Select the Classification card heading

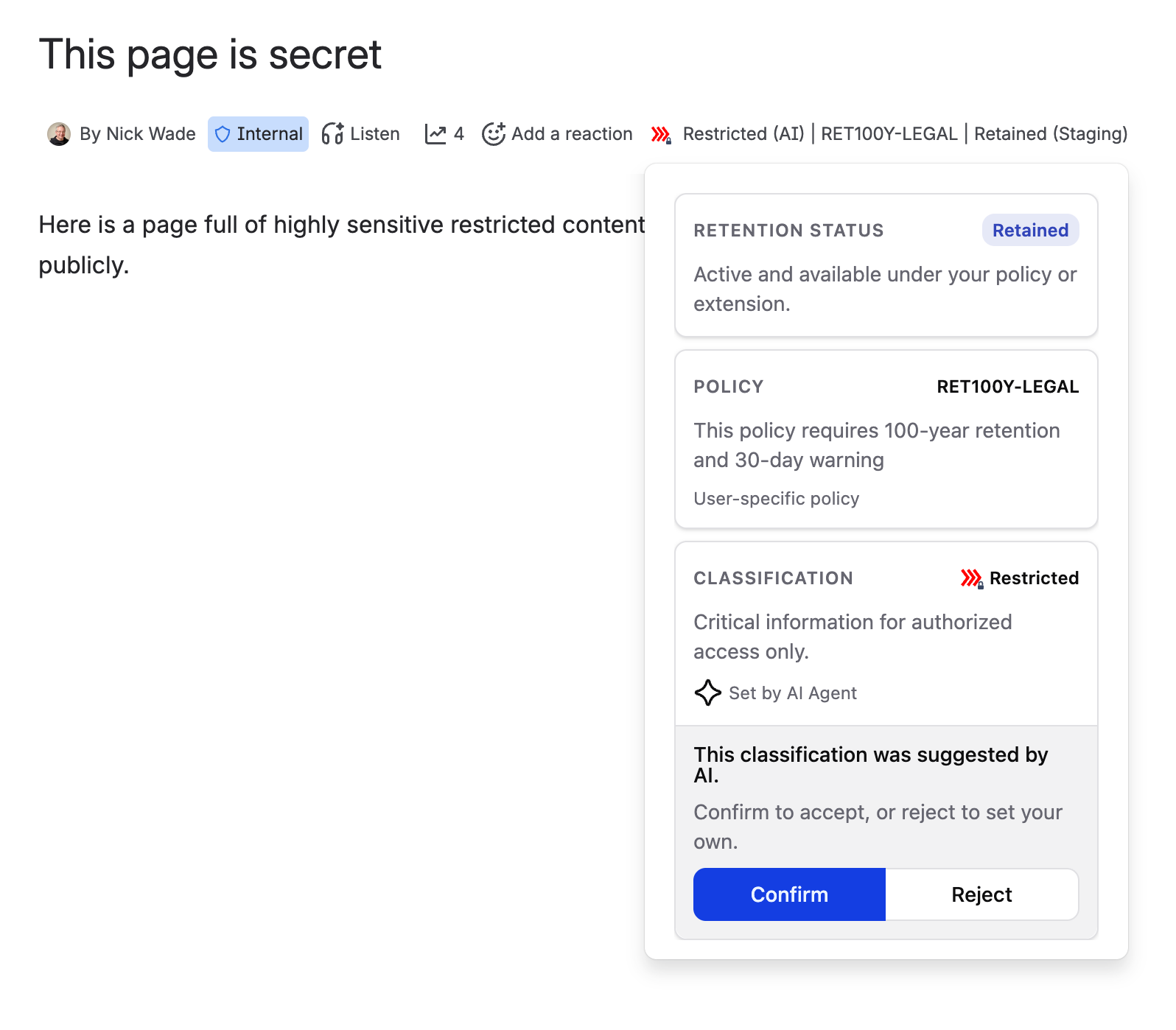click(773, 578)
